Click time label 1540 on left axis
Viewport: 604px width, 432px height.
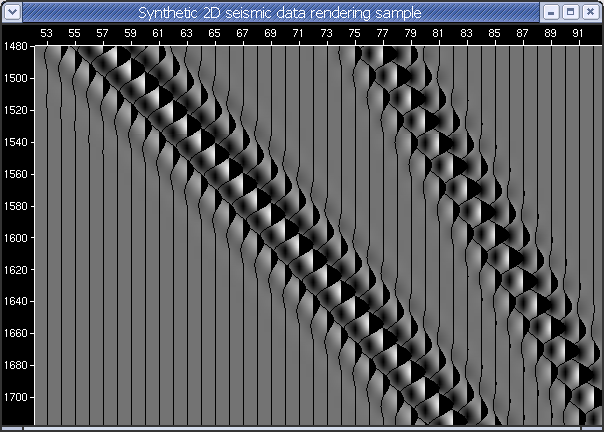pos(16,142)
